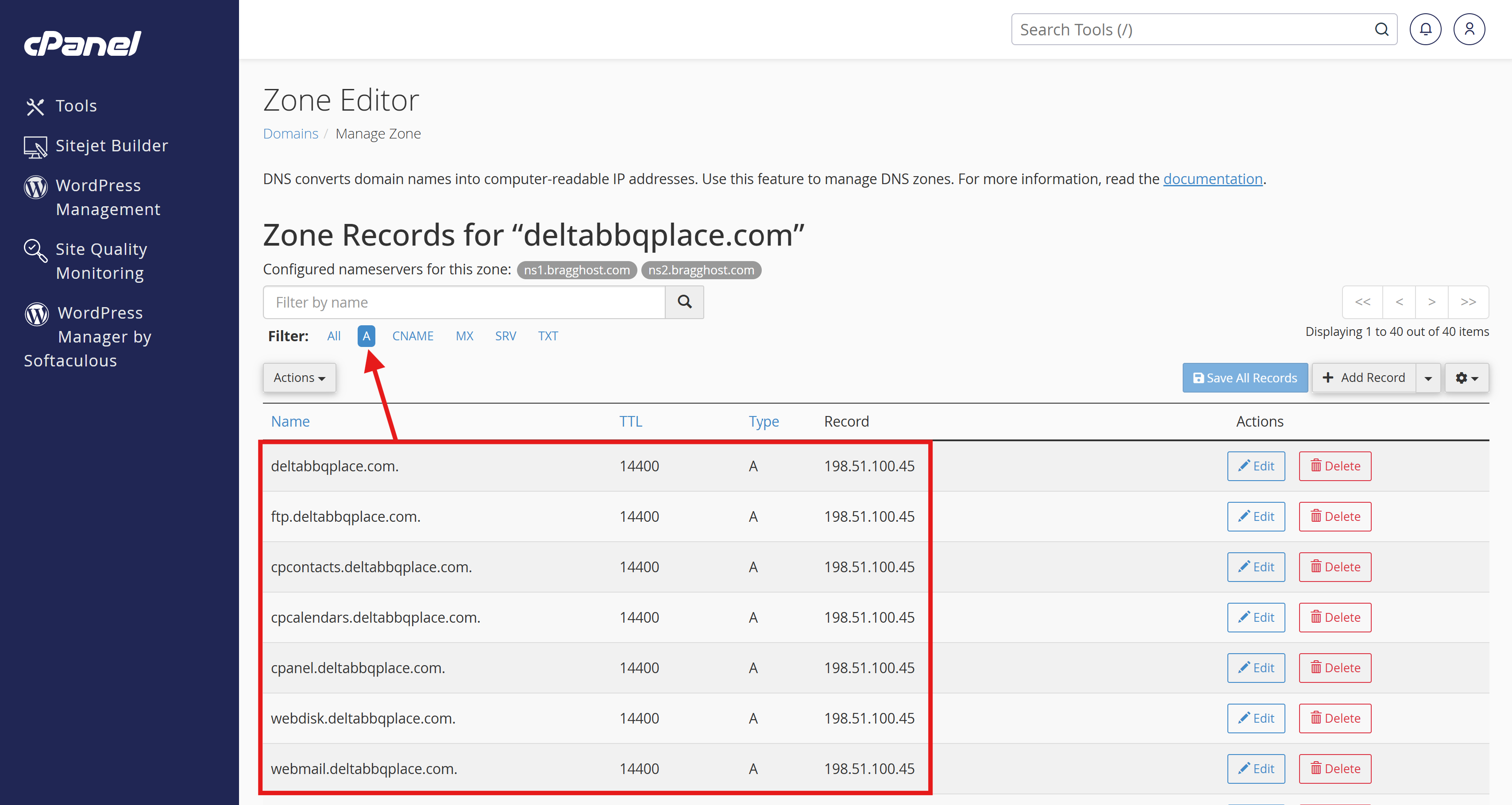
Task: Open the documentation link
Action: [1212, 179]
